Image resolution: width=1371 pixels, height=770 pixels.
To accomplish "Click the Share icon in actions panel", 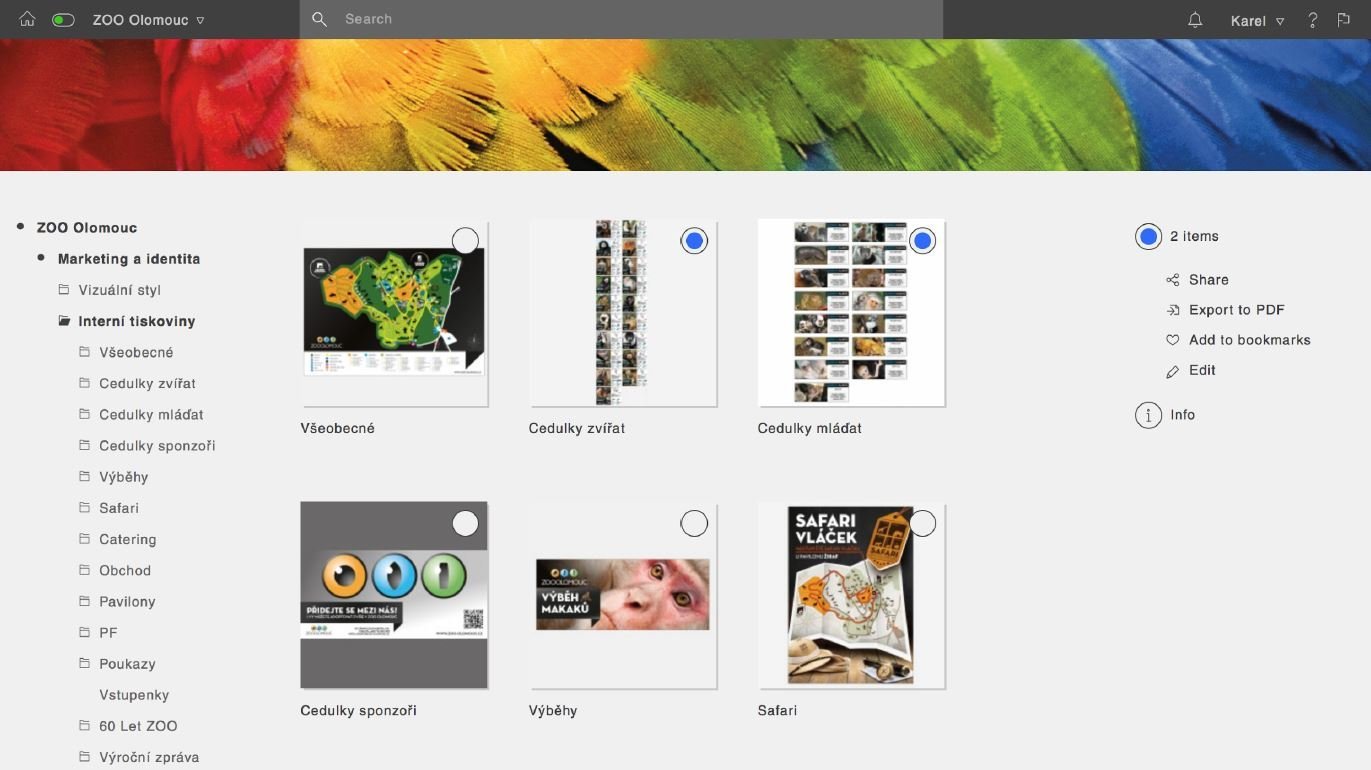I will pyautogui.click(x=1173, y=280).
